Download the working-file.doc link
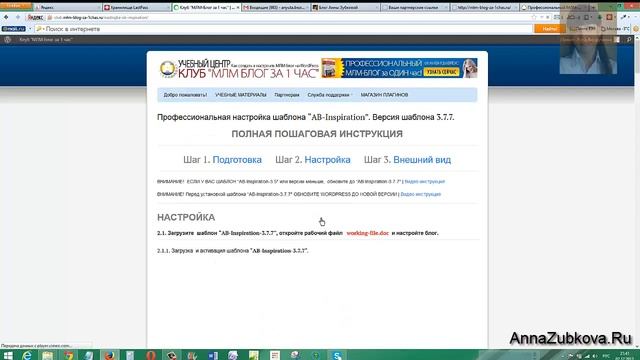The width and height of the screenshot is (640, 360). 368,233
